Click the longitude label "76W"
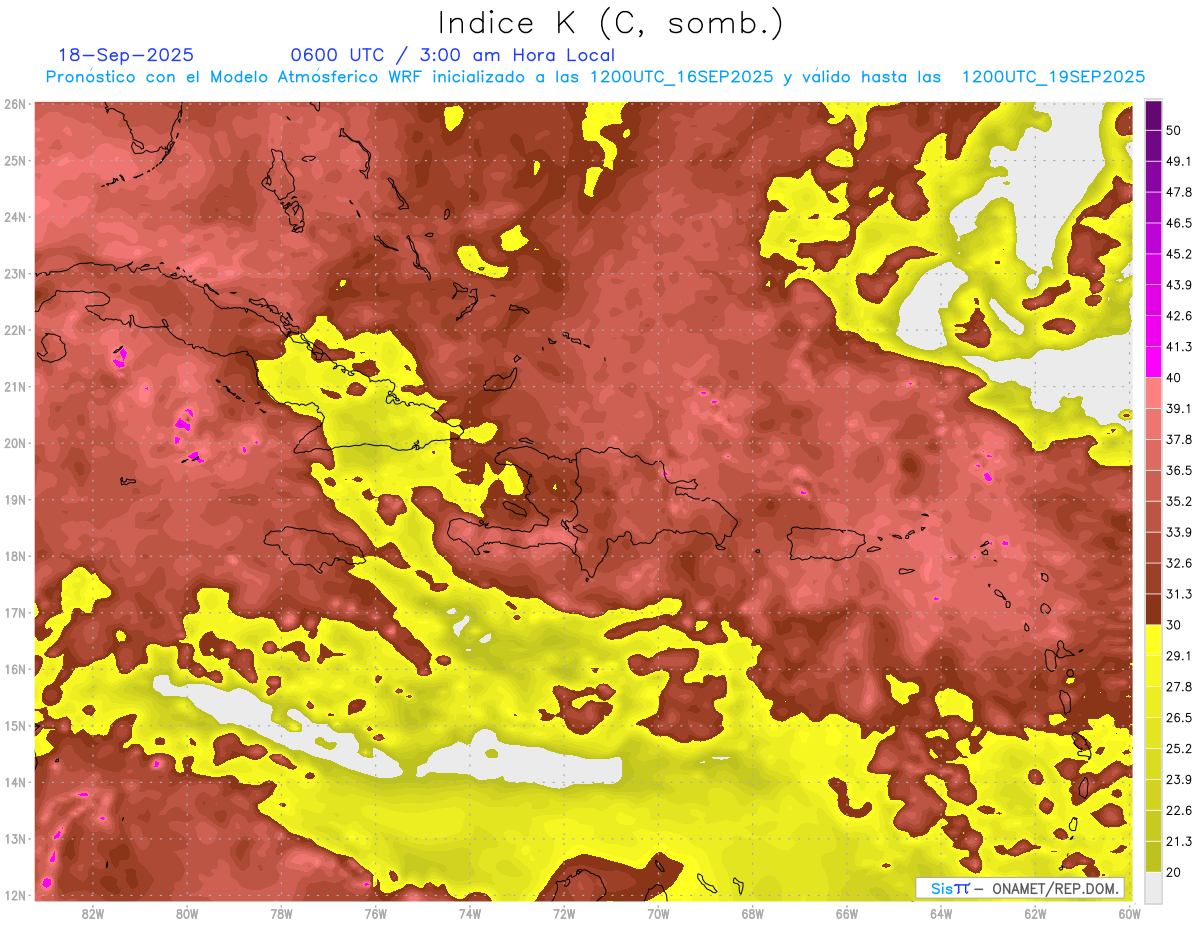This screenshot has height=927, width=1200. 375,913
